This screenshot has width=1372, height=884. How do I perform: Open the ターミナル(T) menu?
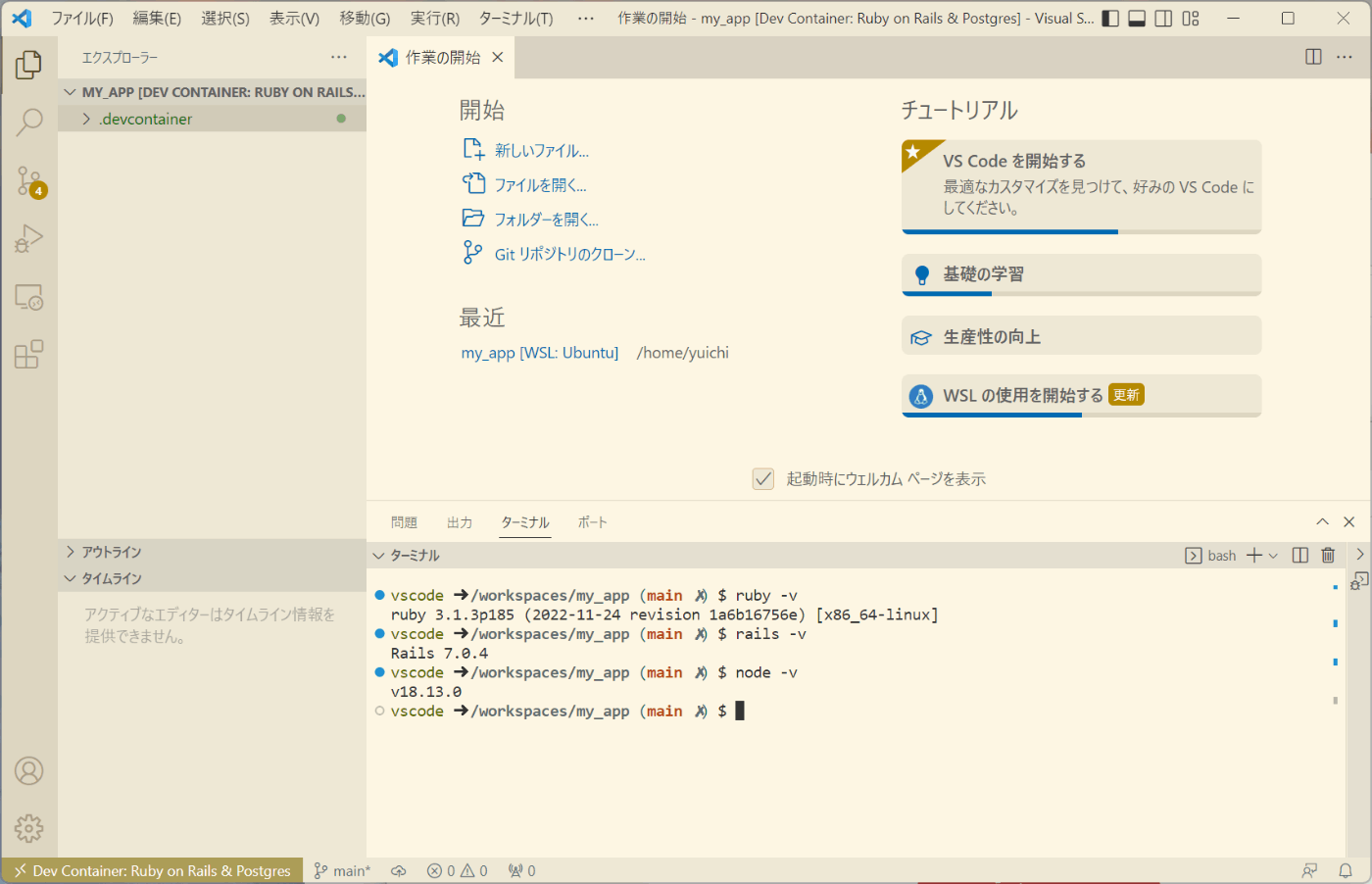pos(516,19)
